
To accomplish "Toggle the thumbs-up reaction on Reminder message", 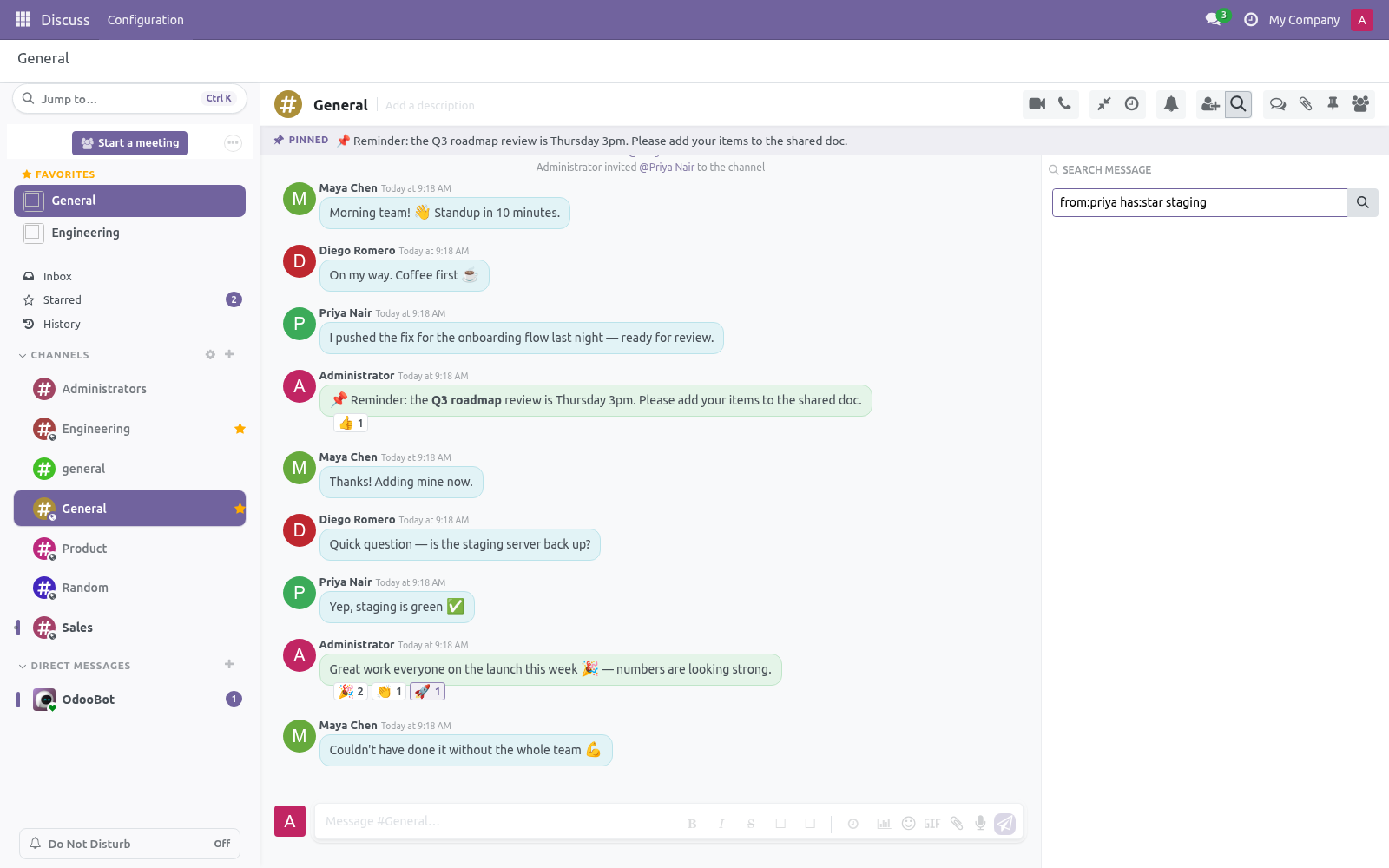I will coord(352,424).
